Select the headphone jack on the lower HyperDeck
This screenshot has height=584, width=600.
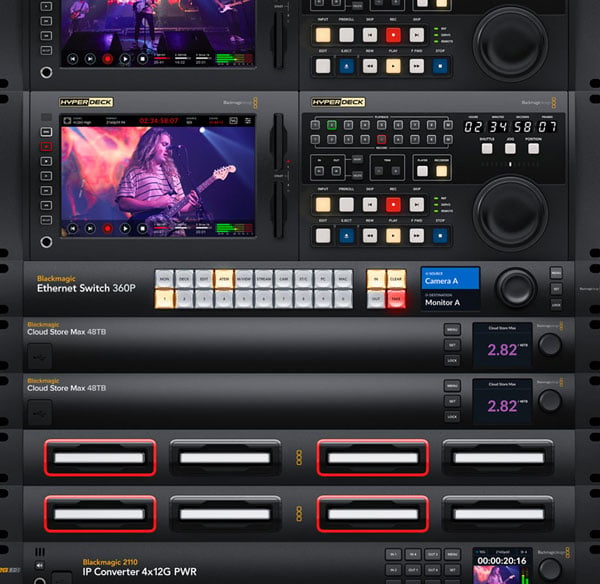(x=46, y=242)
